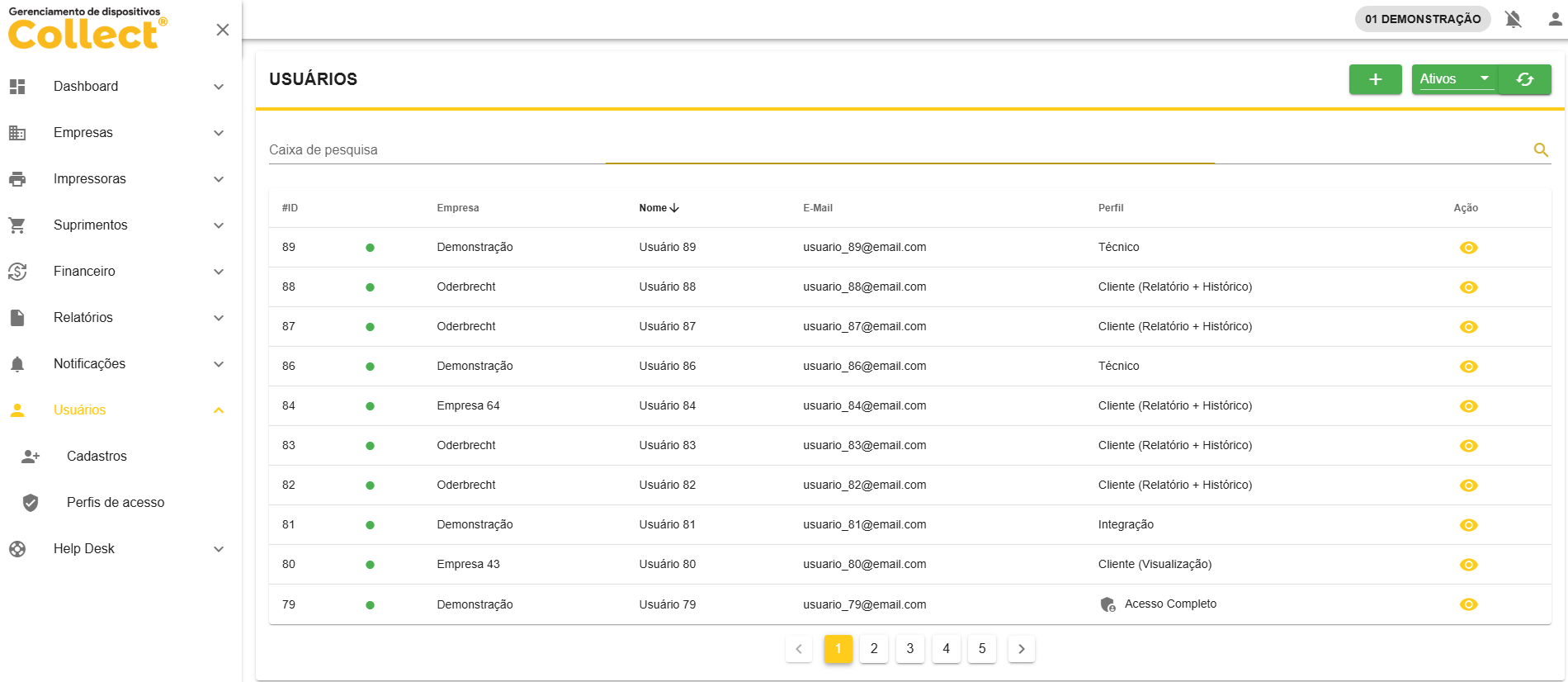Click the Impressoras printer icon
Image resolution: width=1568 pixels, height=682 pixels.
coord(17,179)
